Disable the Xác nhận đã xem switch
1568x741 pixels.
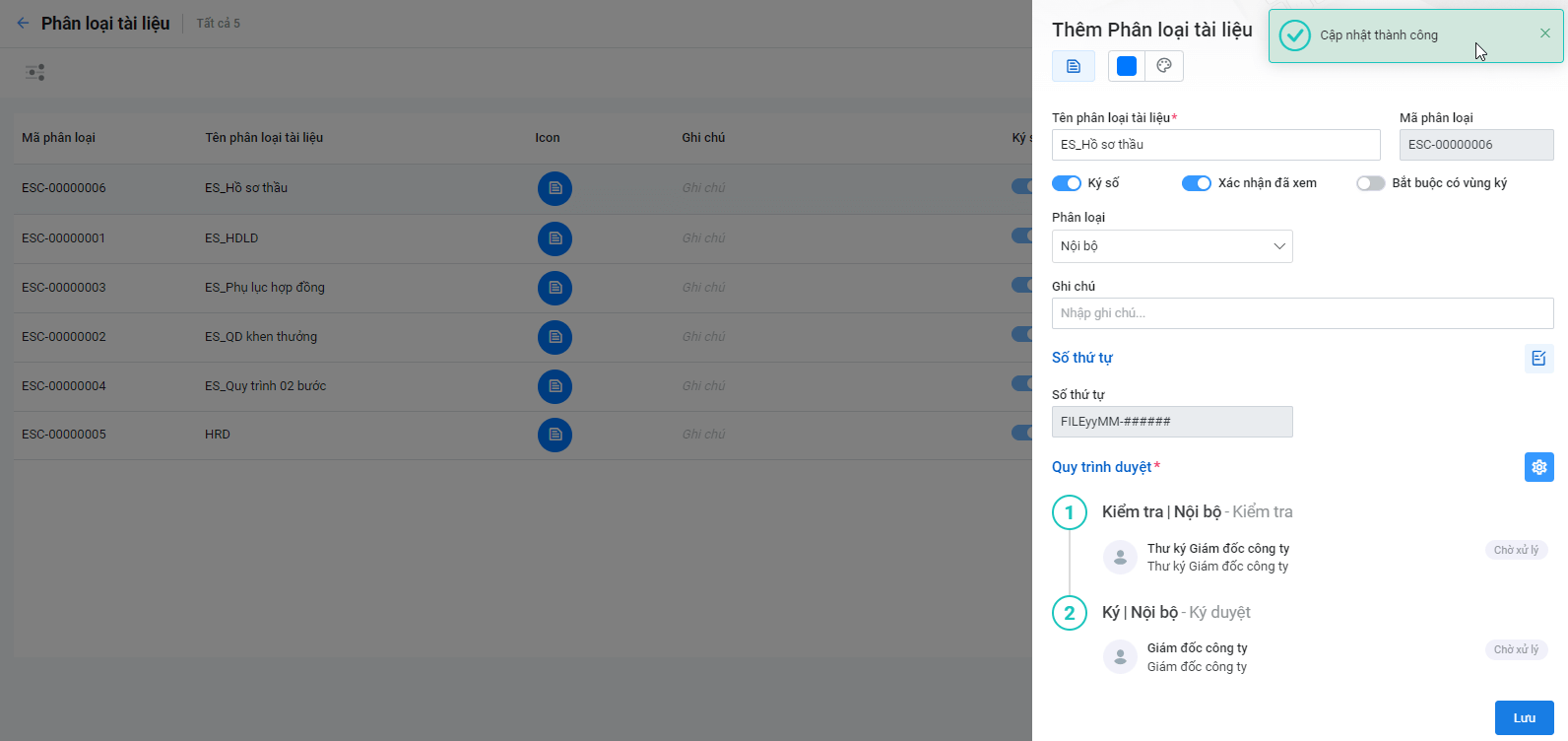(x=1196, y=183)
